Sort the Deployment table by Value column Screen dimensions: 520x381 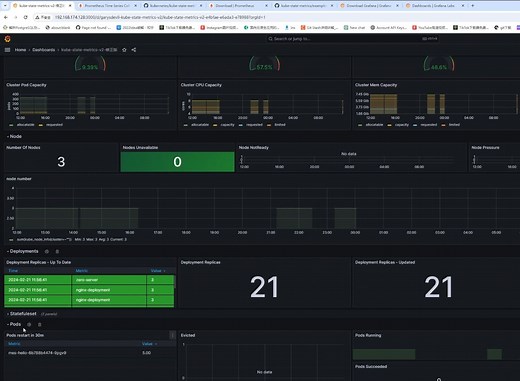[x=158, y=271]
